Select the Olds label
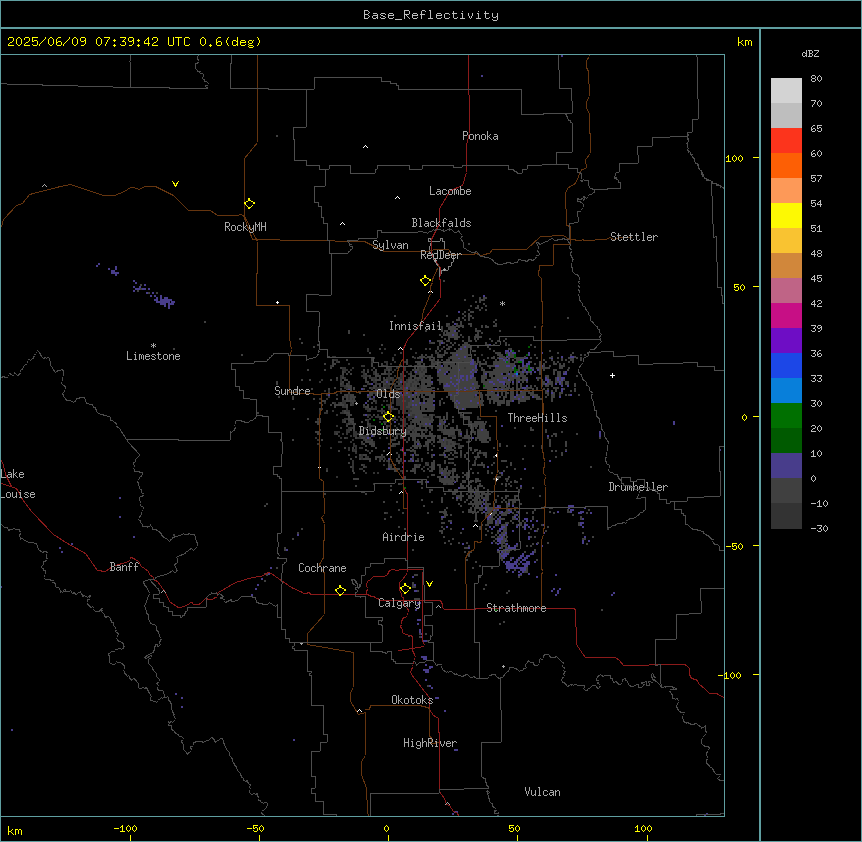862x842 pixels. 388,394
